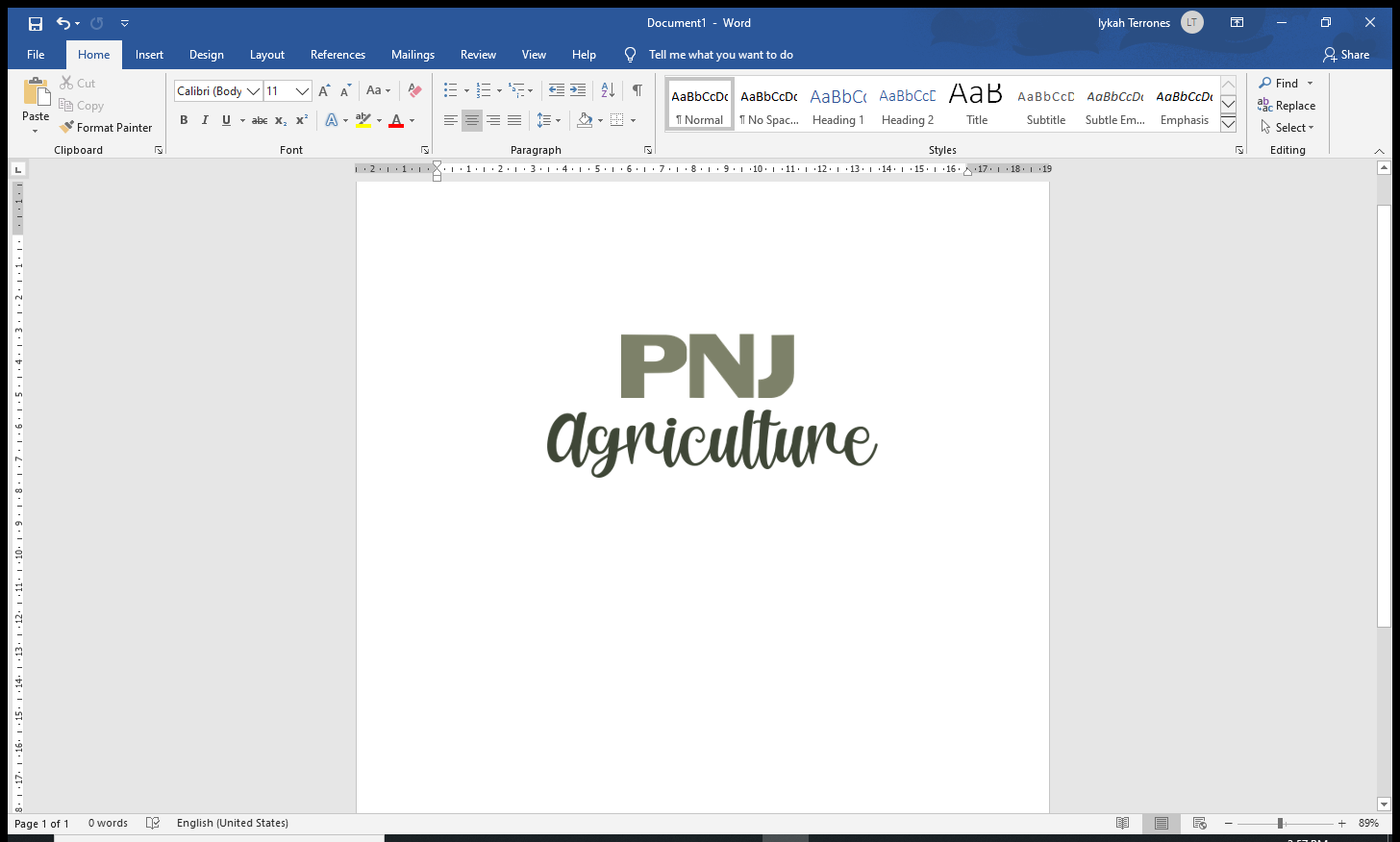Click the Grow Font Size icon
Image resolution: width=1400 pixels, height=842 pixels.
point(324,90)
